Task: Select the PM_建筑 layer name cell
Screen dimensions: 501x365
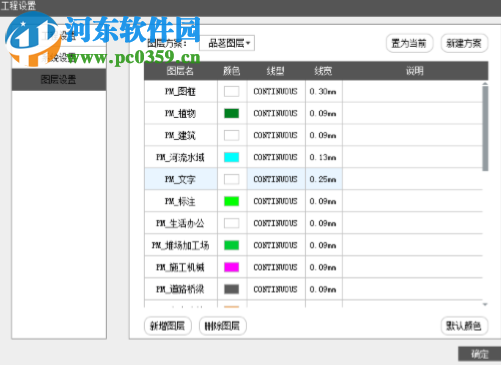Action: 181,135
